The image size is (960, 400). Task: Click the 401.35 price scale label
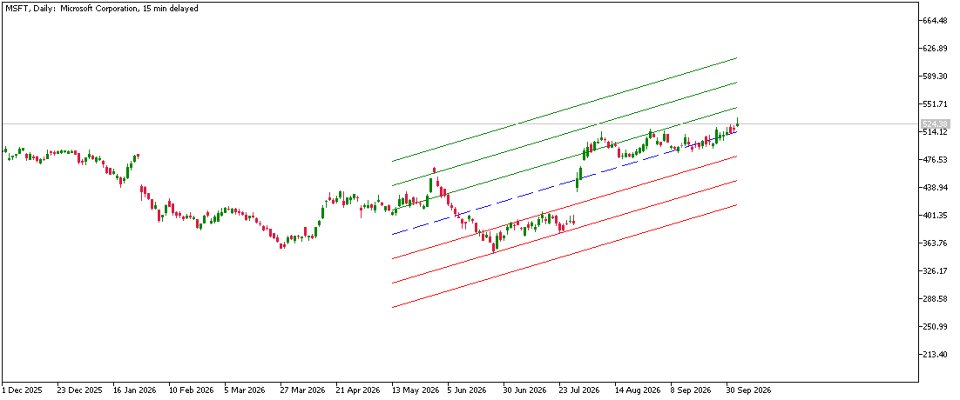934,216
